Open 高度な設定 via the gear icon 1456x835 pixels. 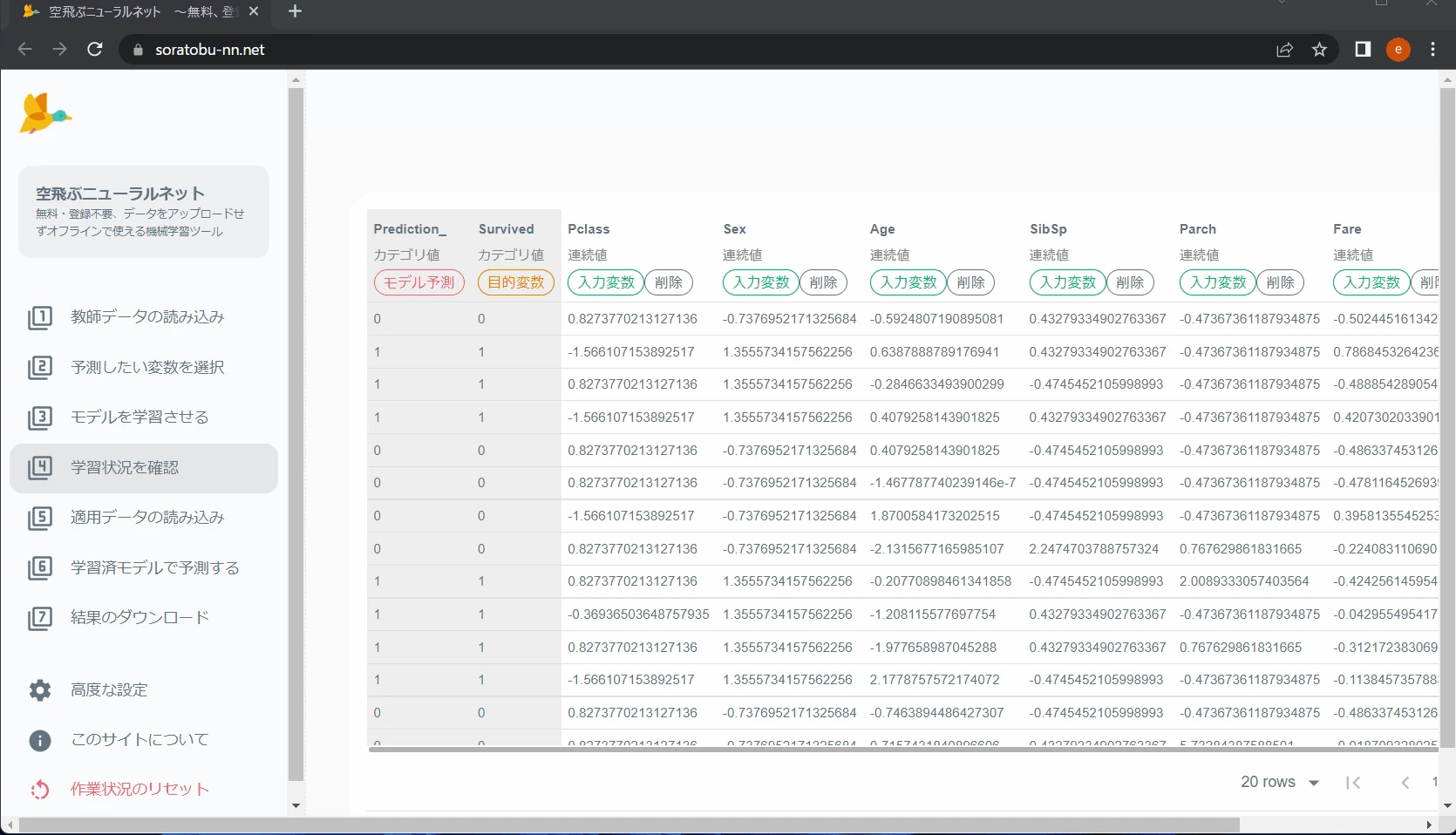pos(40,690)
